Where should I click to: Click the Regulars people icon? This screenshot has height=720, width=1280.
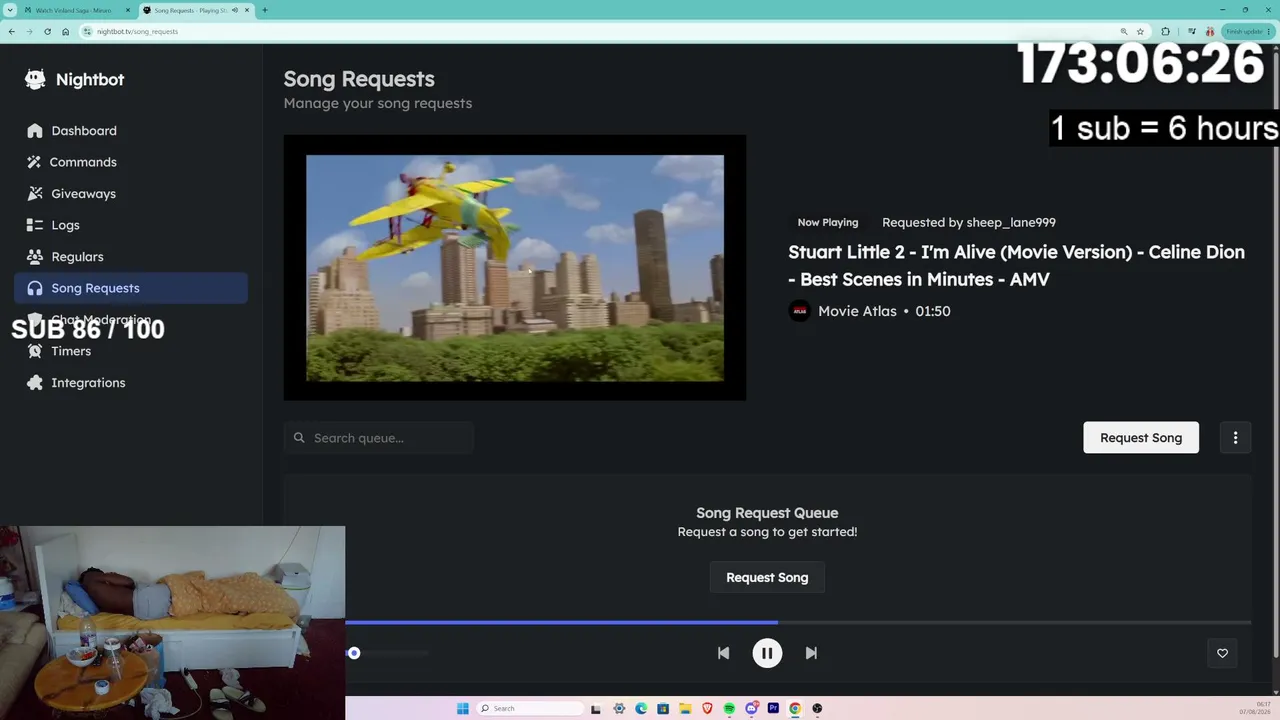point(35,256)
